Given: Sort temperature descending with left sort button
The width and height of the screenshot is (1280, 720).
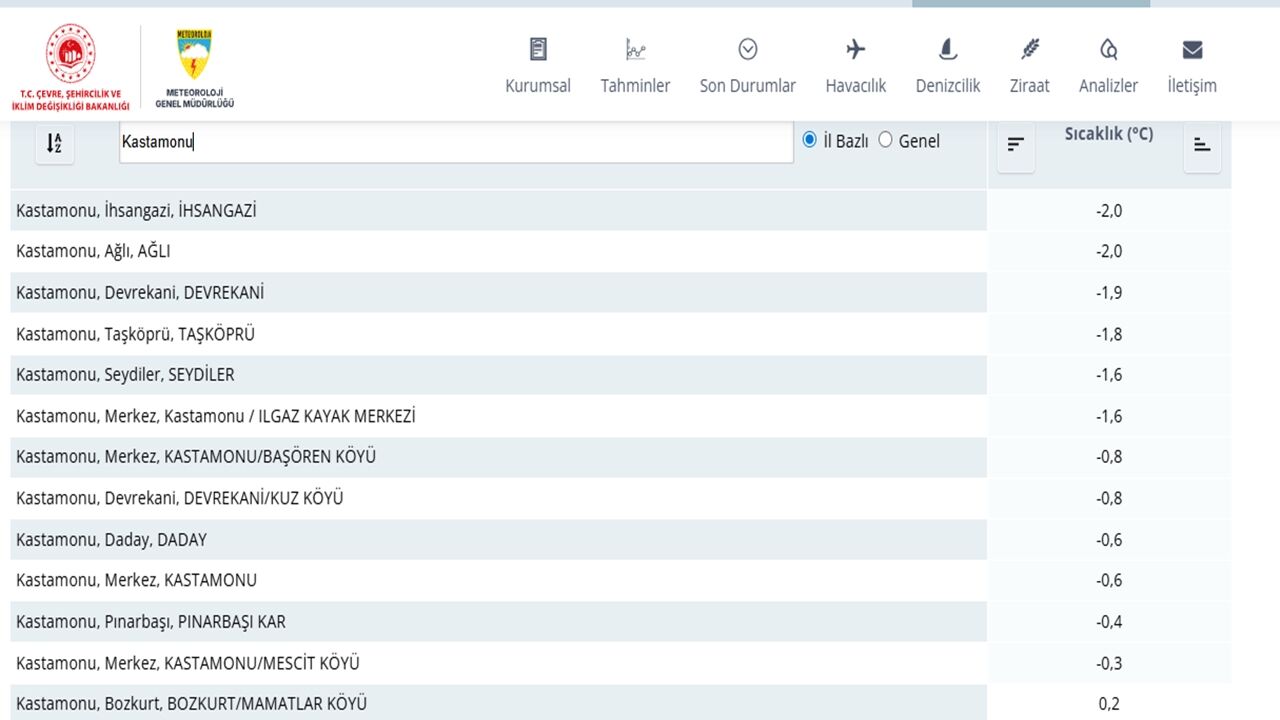Looking at the screenshot, I should click(x=1015, y=145).
